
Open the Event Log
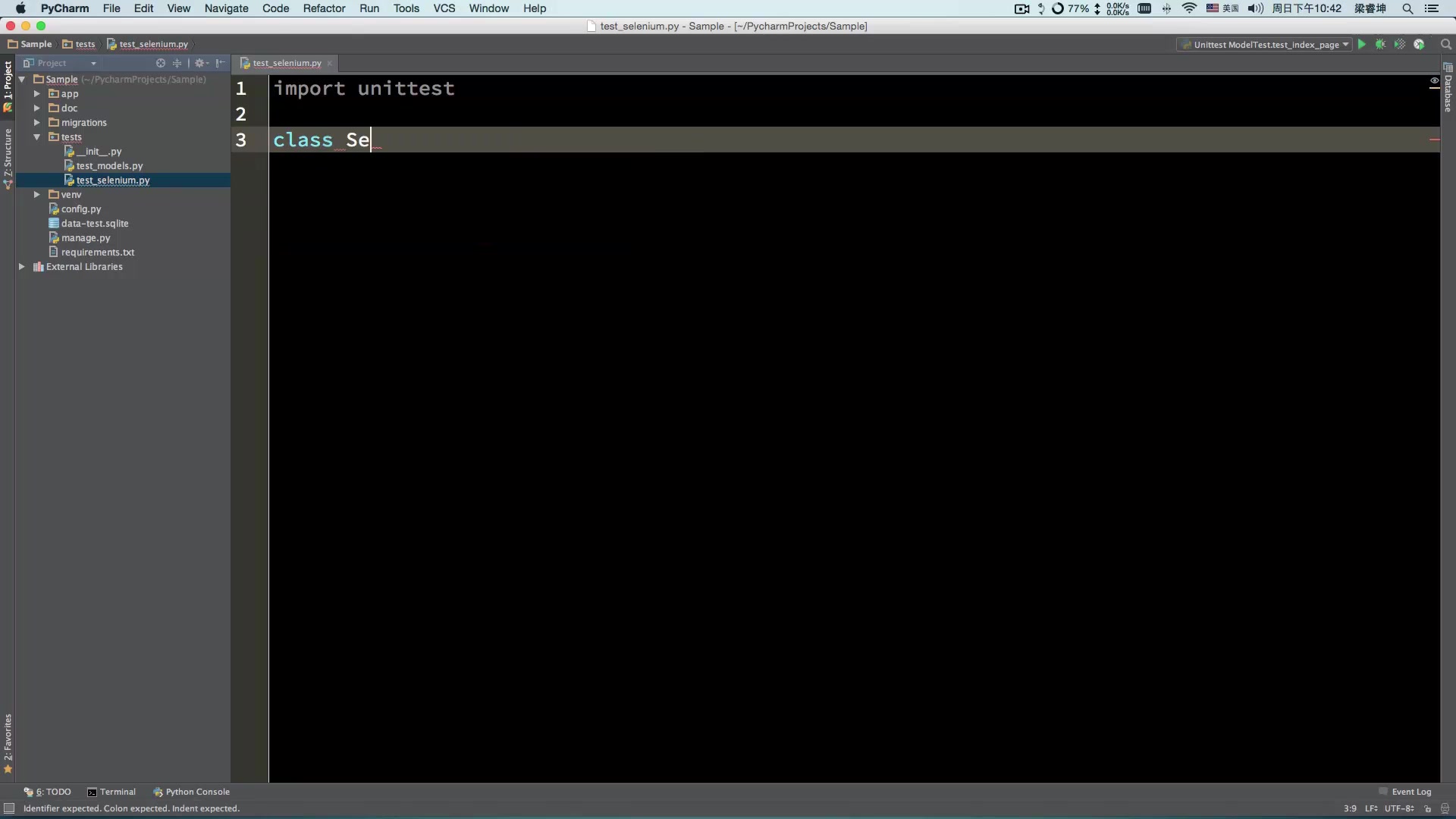pos(1405,792)
